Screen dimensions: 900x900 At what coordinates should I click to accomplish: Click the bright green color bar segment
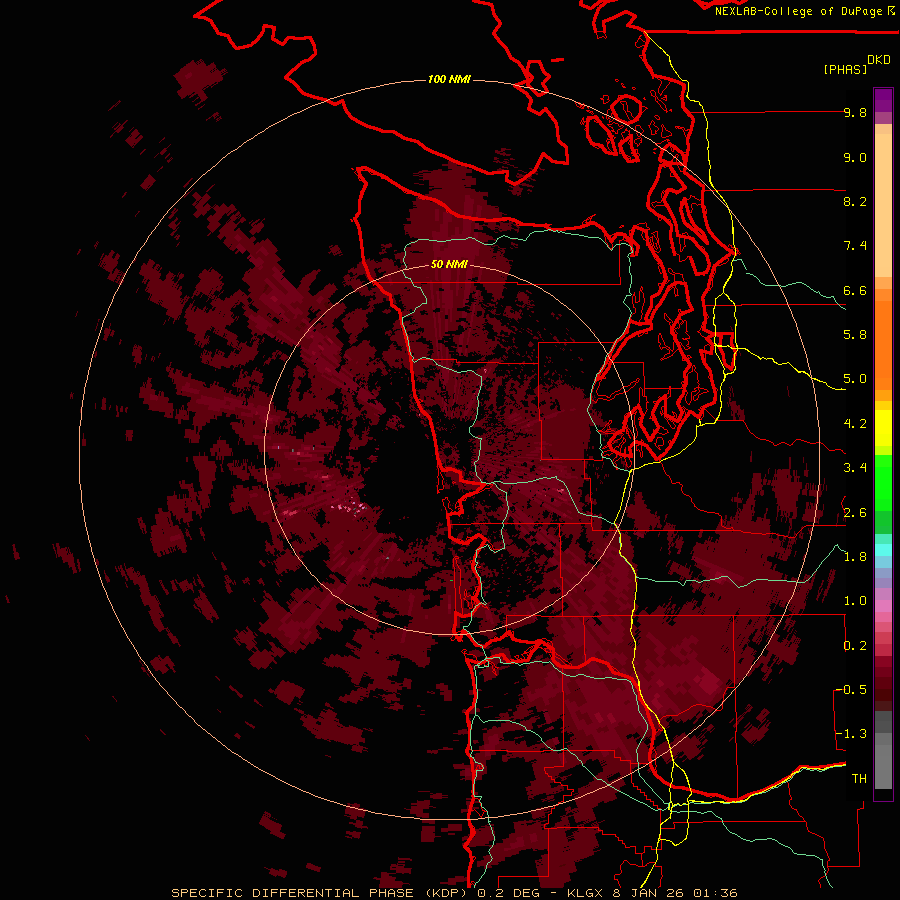point(883,482)
